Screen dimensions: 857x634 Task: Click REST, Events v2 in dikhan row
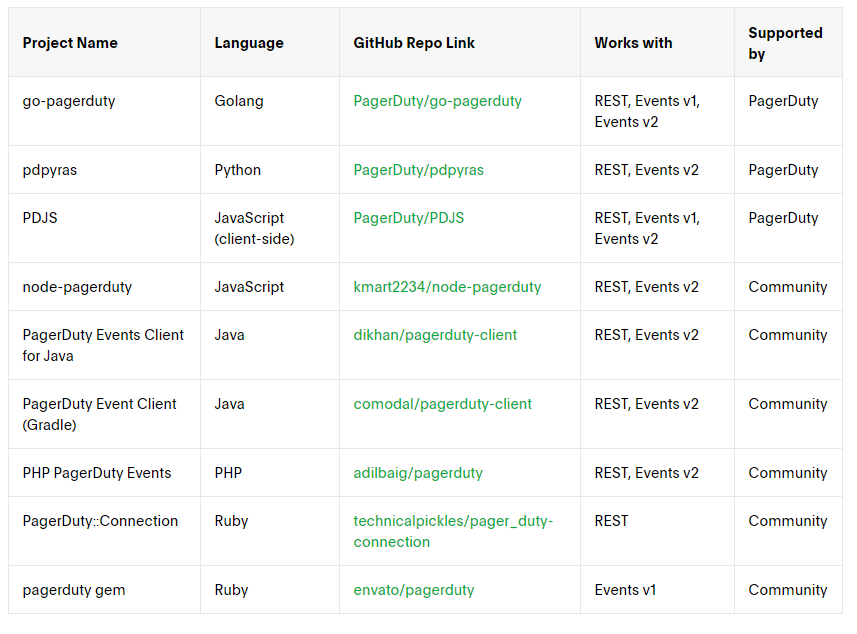pyautogui.click(x=647, y=335)
